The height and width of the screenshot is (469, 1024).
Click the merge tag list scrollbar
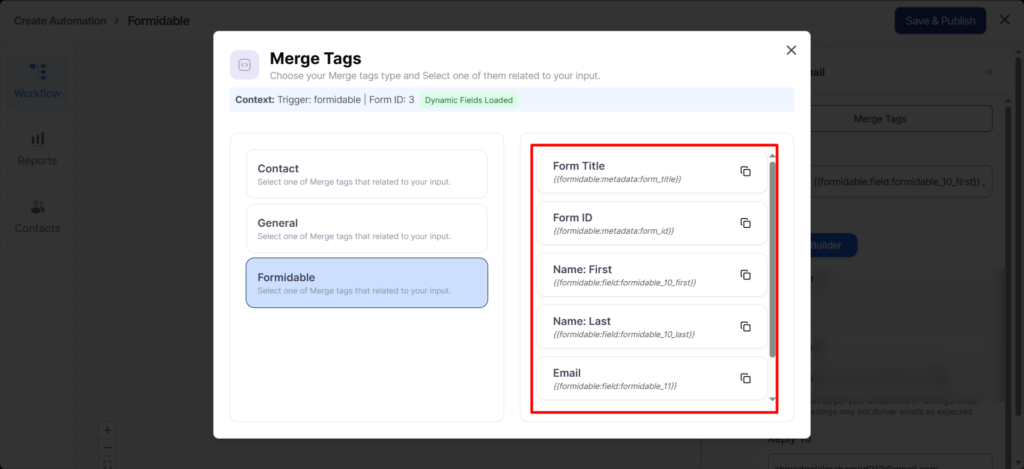tap(772, 258)
